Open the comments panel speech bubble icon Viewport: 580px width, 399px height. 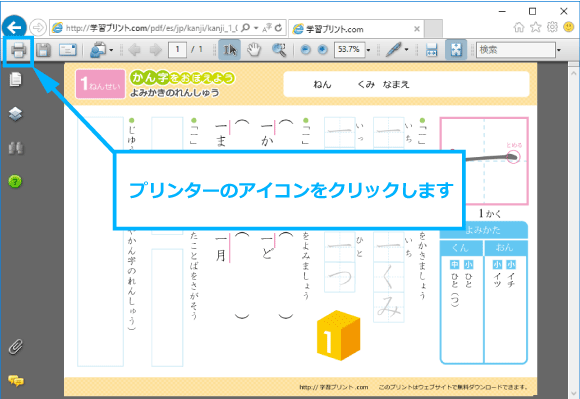click(16, 381)
